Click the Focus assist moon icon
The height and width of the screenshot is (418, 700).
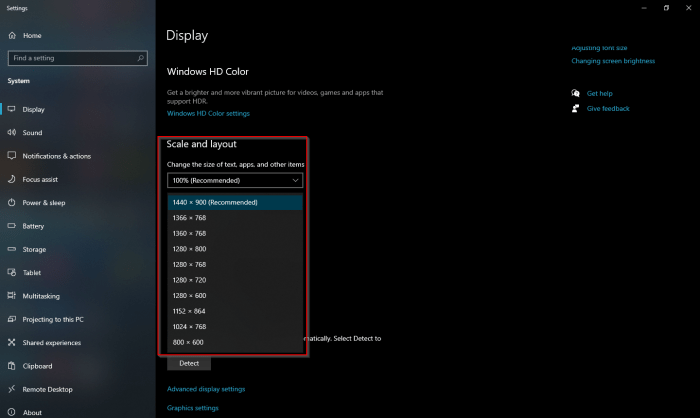tap(12, 179)
